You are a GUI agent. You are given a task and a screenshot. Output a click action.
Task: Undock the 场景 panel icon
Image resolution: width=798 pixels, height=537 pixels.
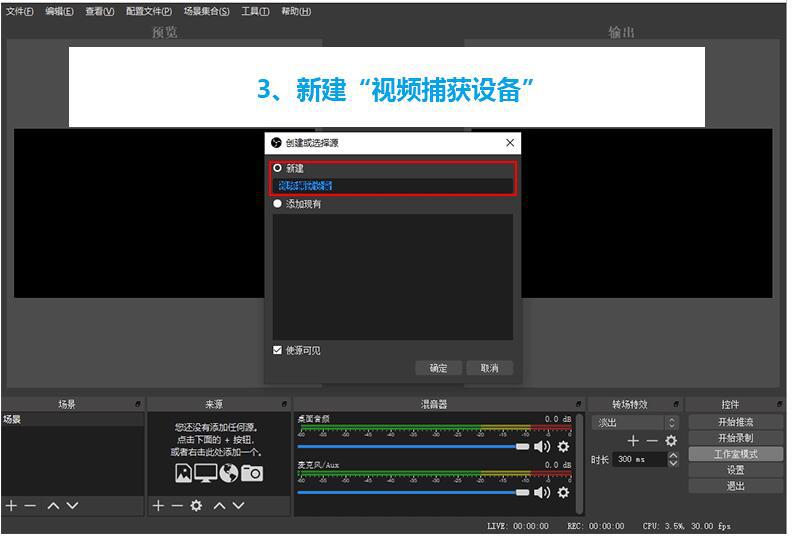tap(138, 404)
